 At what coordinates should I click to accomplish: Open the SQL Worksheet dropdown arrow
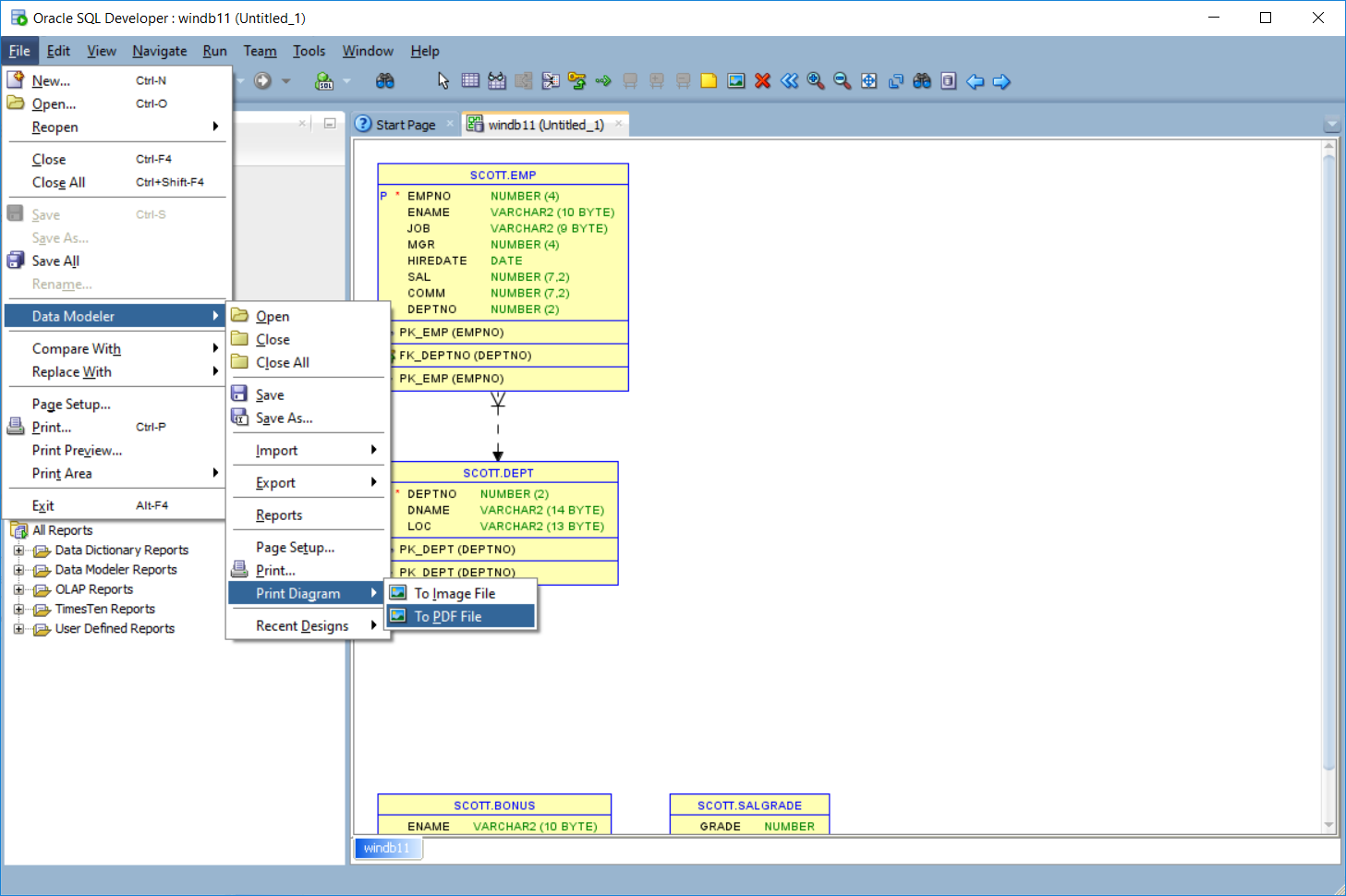tap(347, 81)
